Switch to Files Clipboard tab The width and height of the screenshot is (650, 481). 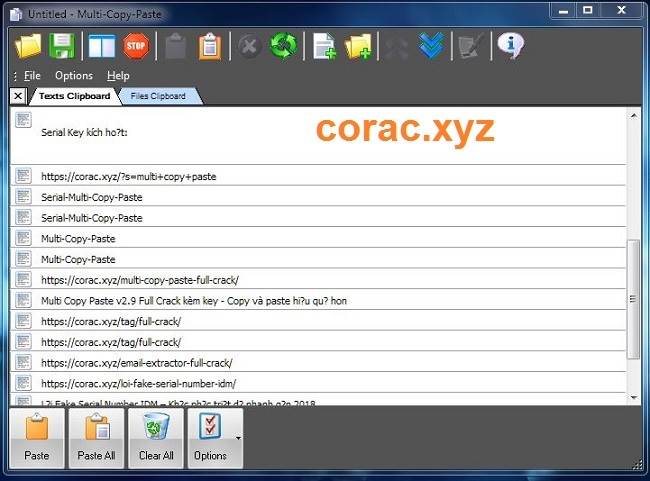pos(158,96)
